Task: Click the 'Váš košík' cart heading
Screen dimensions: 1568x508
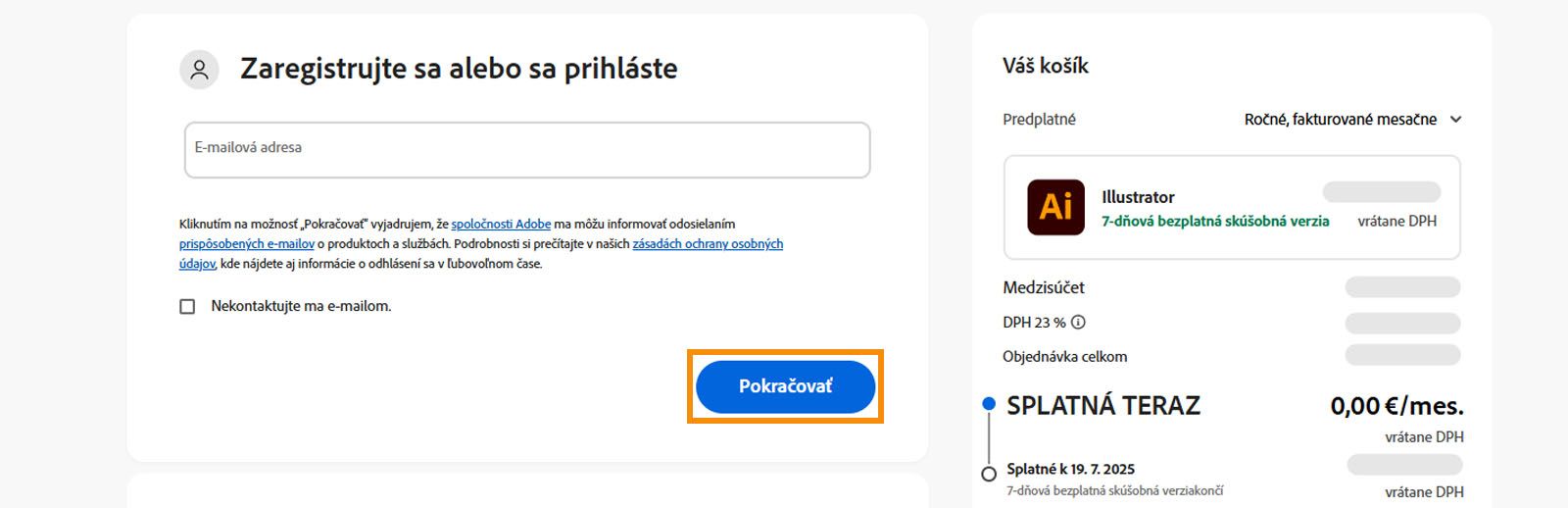Action: (x=1046, y=66)
